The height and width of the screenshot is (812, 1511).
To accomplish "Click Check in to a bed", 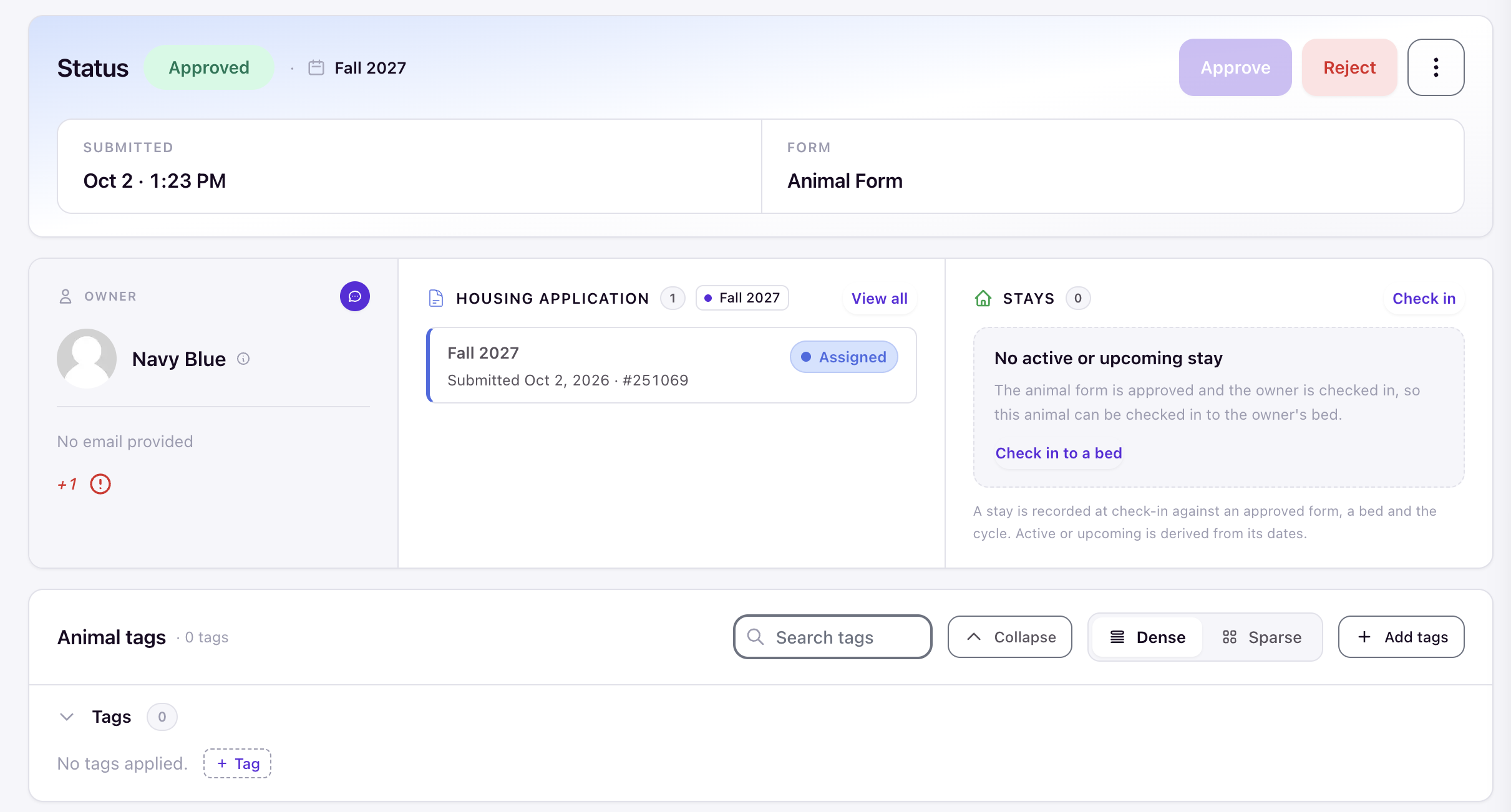I will click(1059, 453).
